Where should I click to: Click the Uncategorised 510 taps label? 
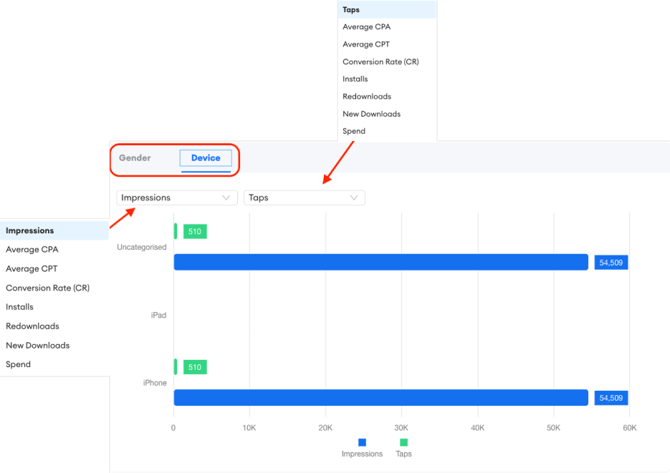click(x=195, y=231)
